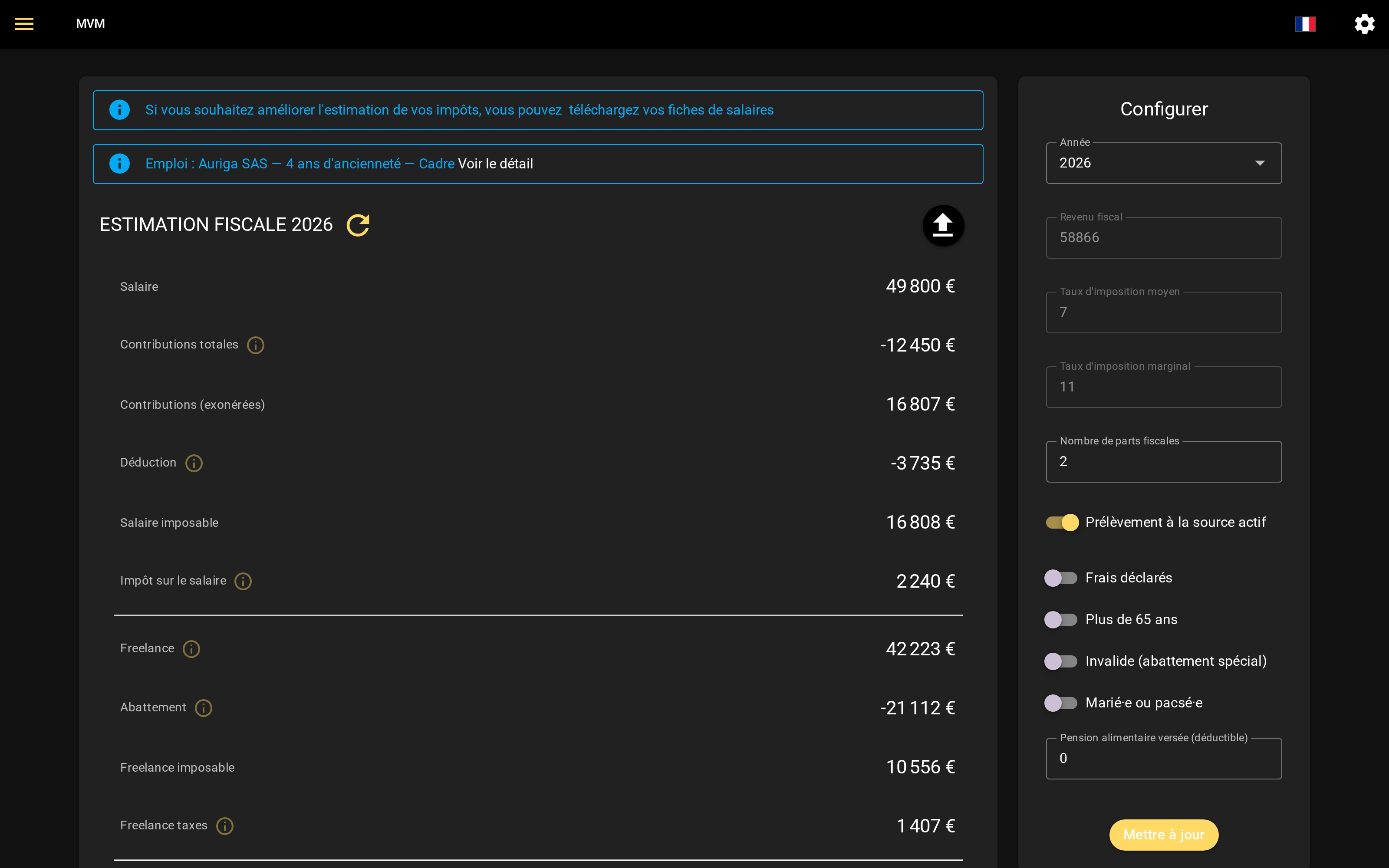This screenshot has width=1389, height=868.
Task: Click Contributions (exonérées) label
Action: [192, 405]
